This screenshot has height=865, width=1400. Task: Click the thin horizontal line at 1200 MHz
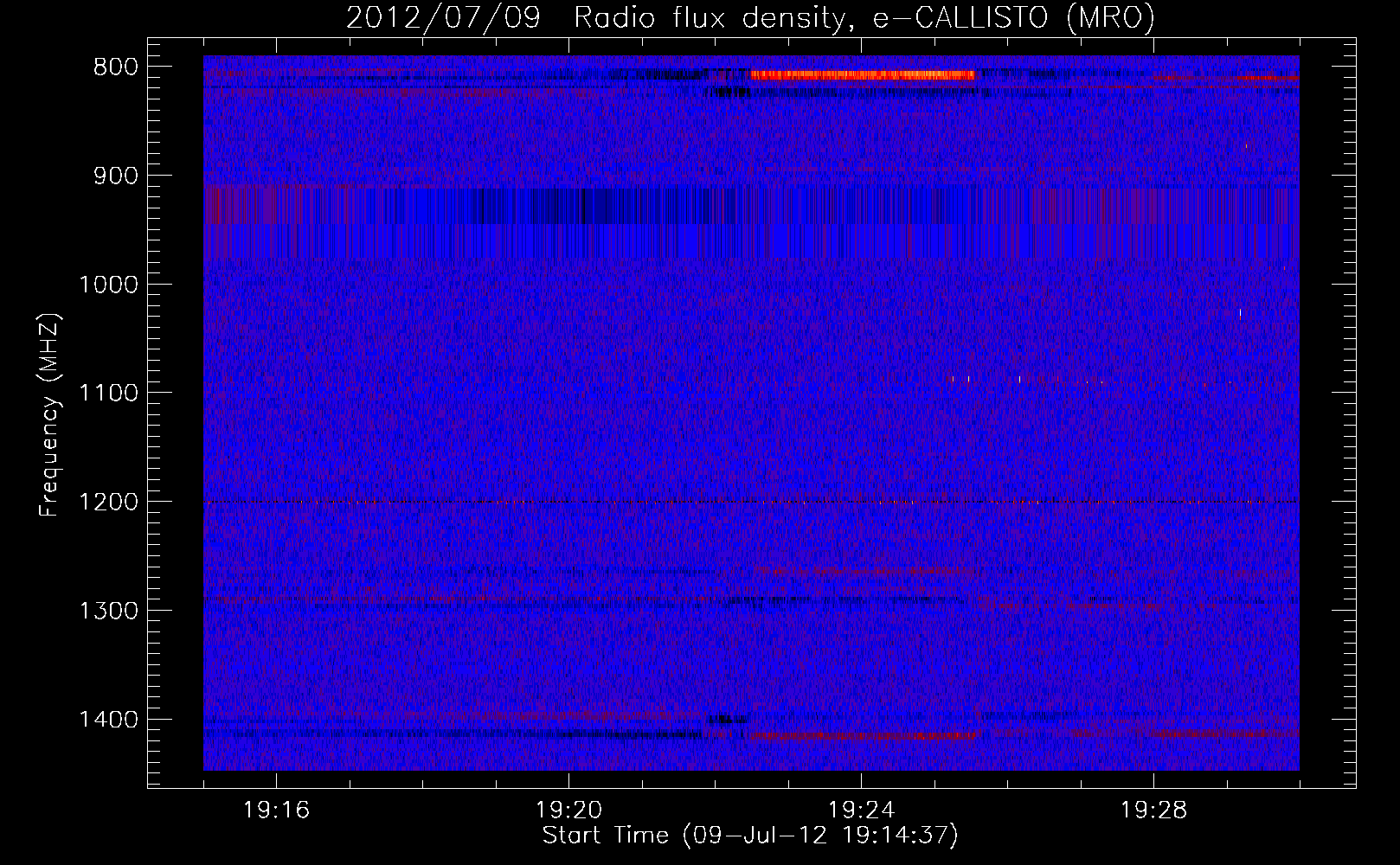tap(751, 502)
